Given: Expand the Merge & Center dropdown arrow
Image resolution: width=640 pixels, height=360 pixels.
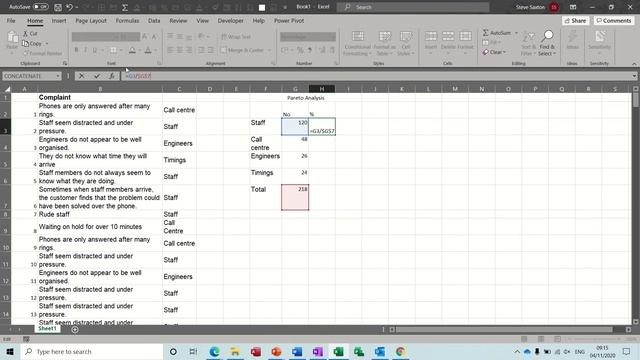Looking at the screenshot, I should pos(269,50).
